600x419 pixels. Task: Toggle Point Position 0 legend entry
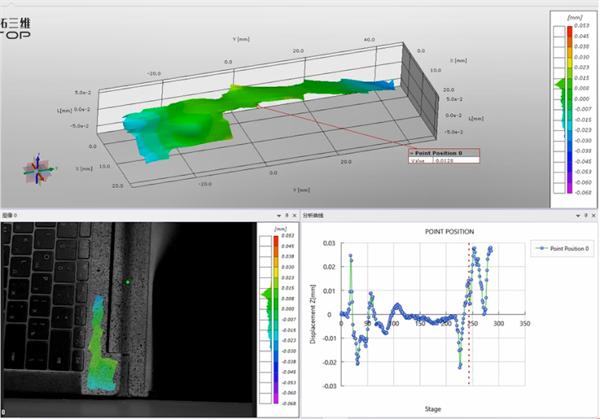coord(562,249)
